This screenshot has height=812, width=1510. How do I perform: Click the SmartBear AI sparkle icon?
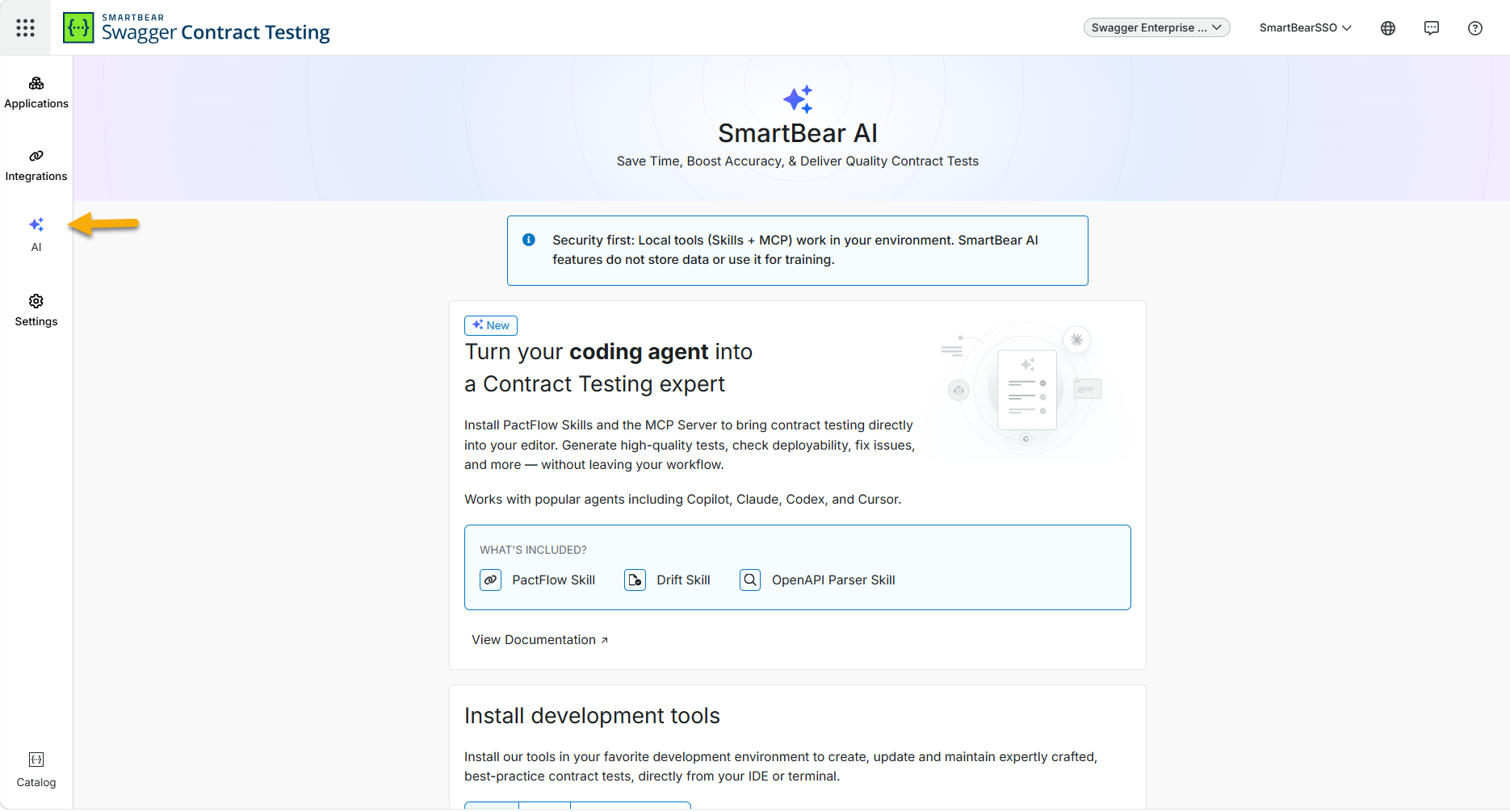(x=798, y=99)
